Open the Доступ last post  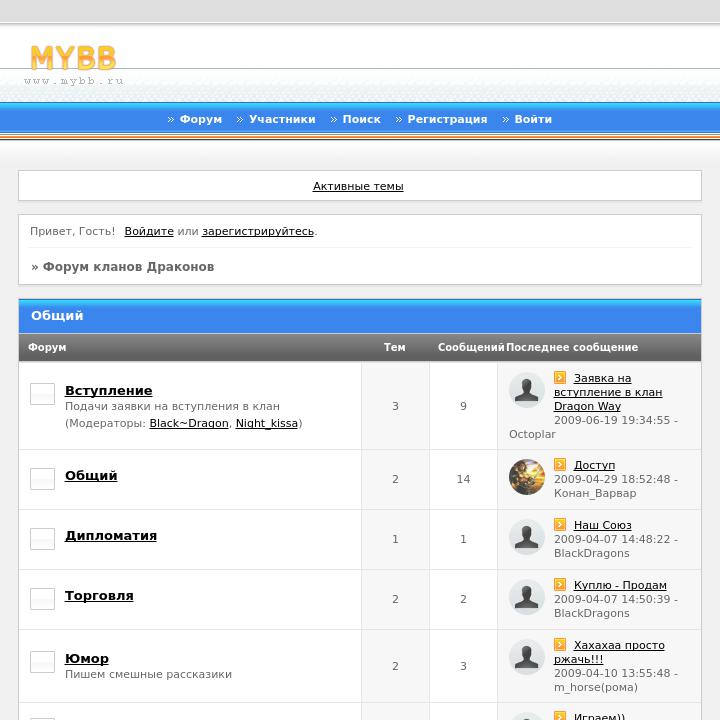(x=594, y=465)
